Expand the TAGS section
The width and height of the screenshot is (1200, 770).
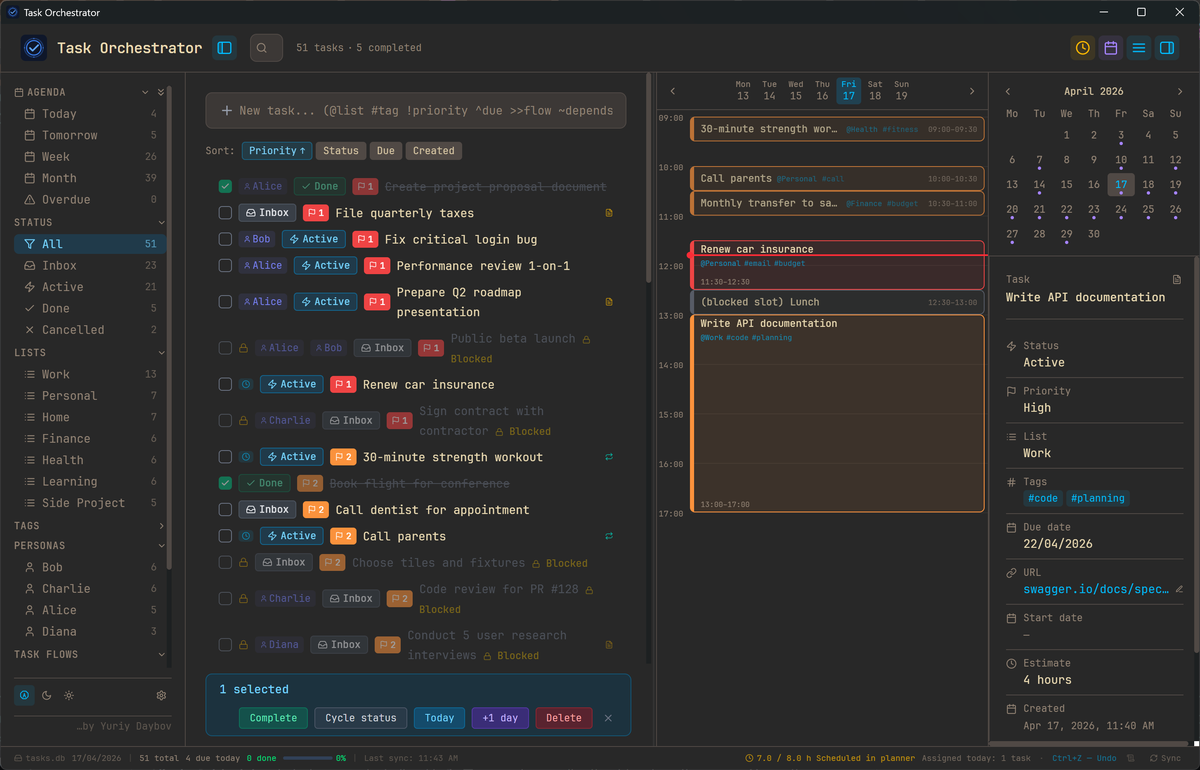point(161,525)
